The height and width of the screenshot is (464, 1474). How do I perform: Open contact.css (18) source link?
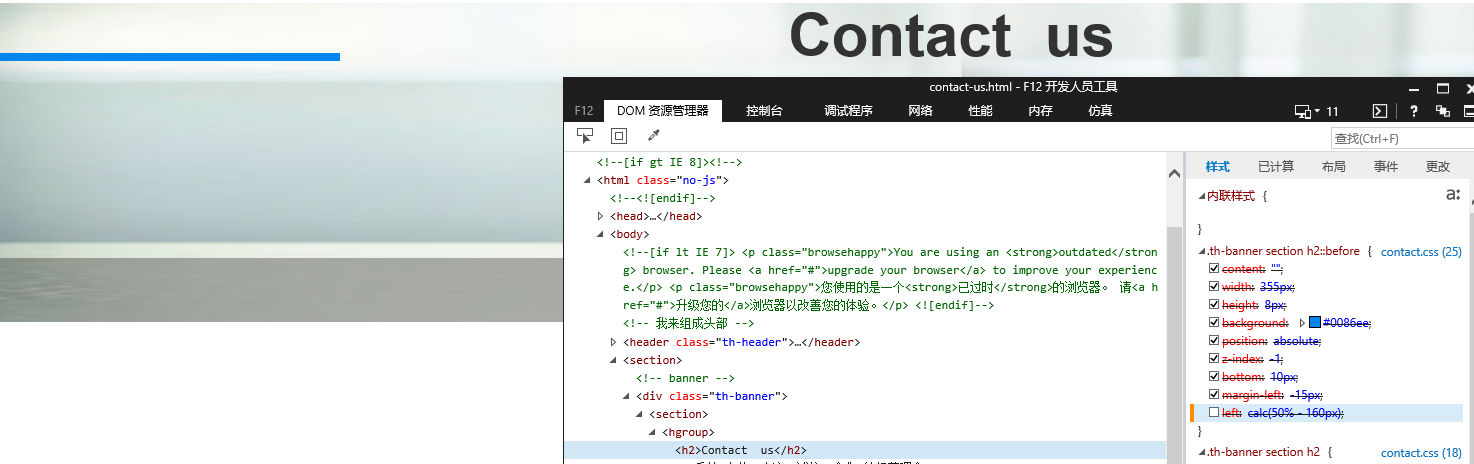[x=1421, y=453]
